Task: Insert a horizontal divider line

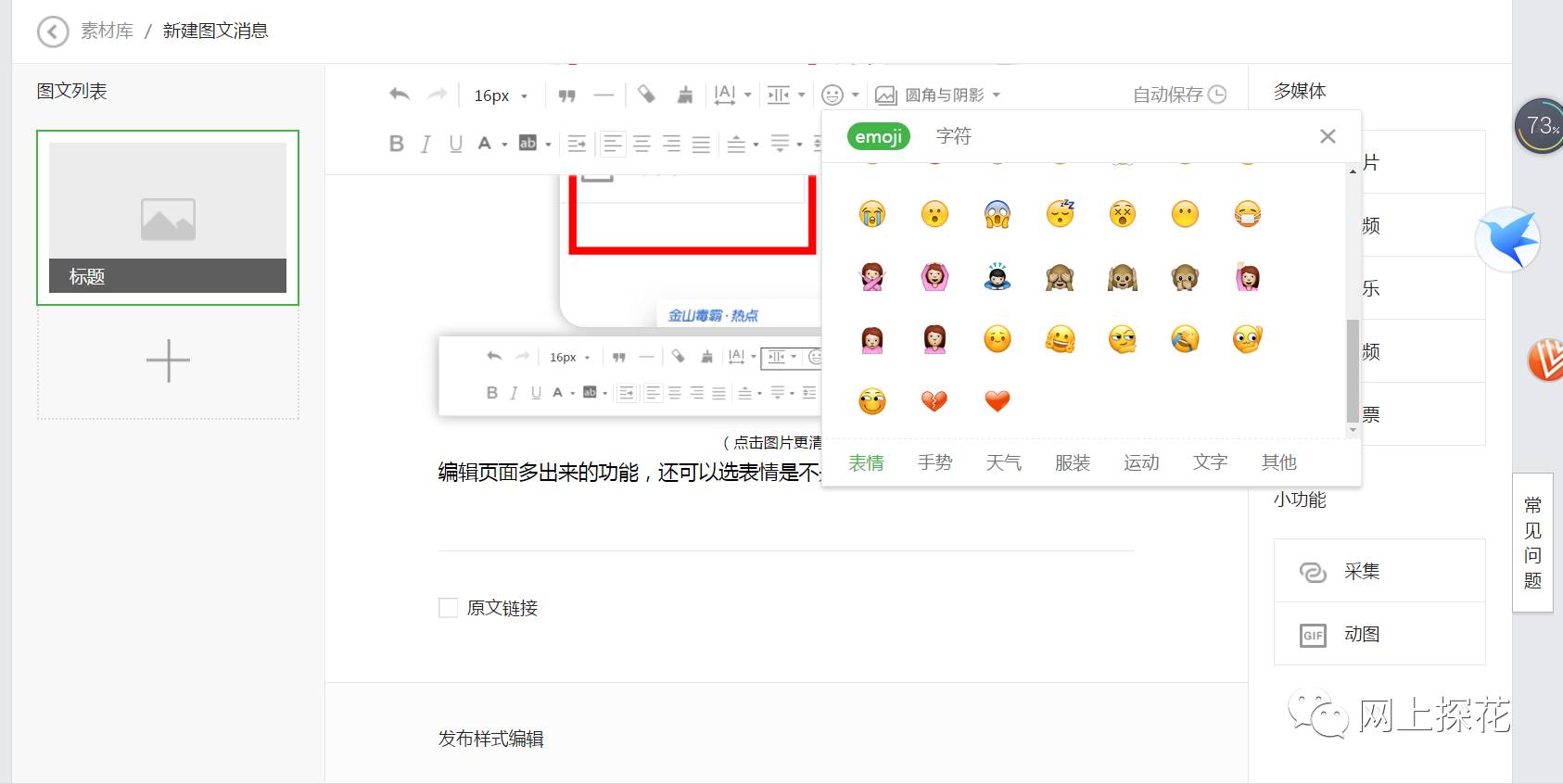Action: tap(604, 95)
